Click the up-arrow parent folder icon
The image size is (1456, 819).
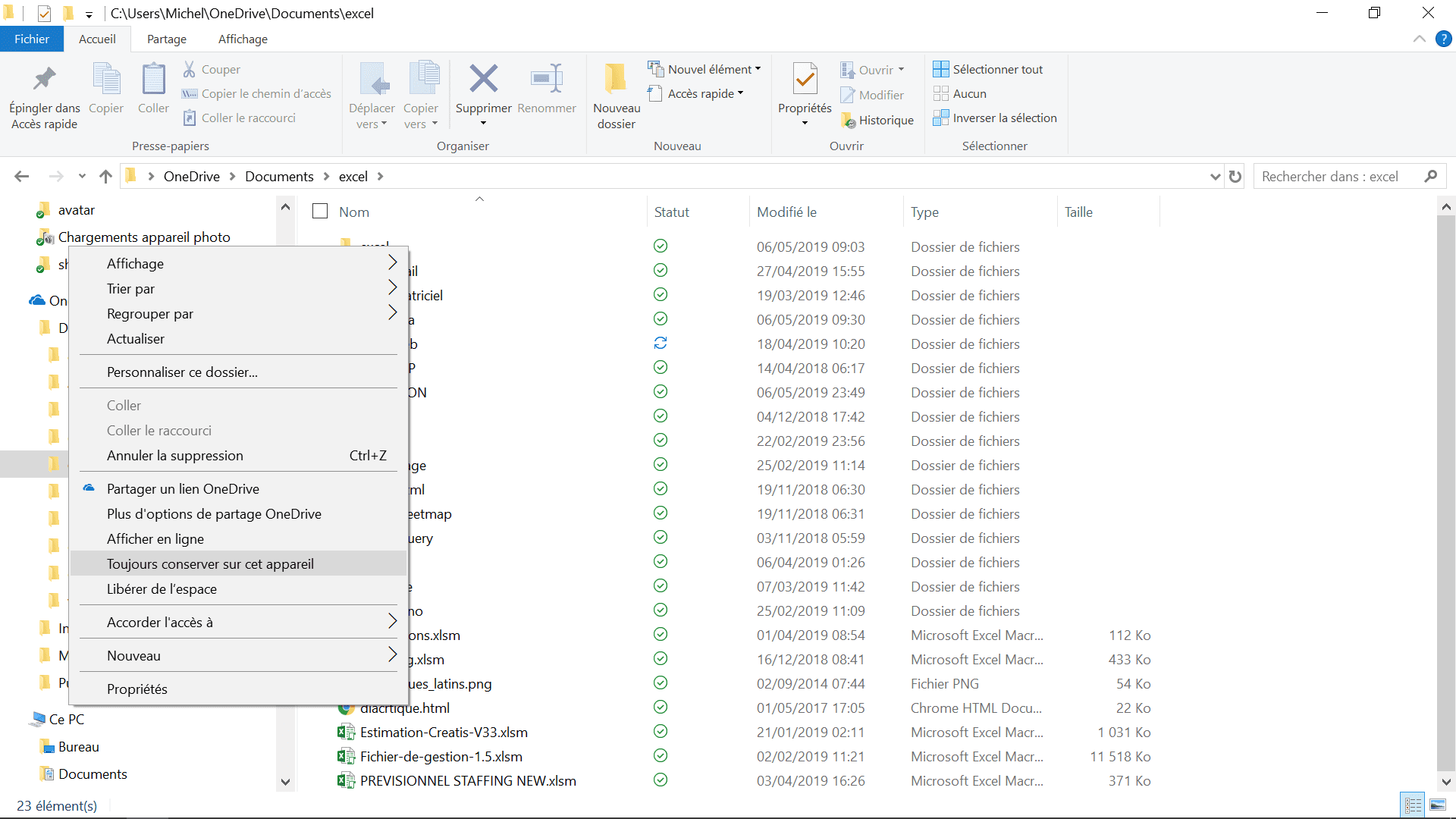tap(105, 177)
